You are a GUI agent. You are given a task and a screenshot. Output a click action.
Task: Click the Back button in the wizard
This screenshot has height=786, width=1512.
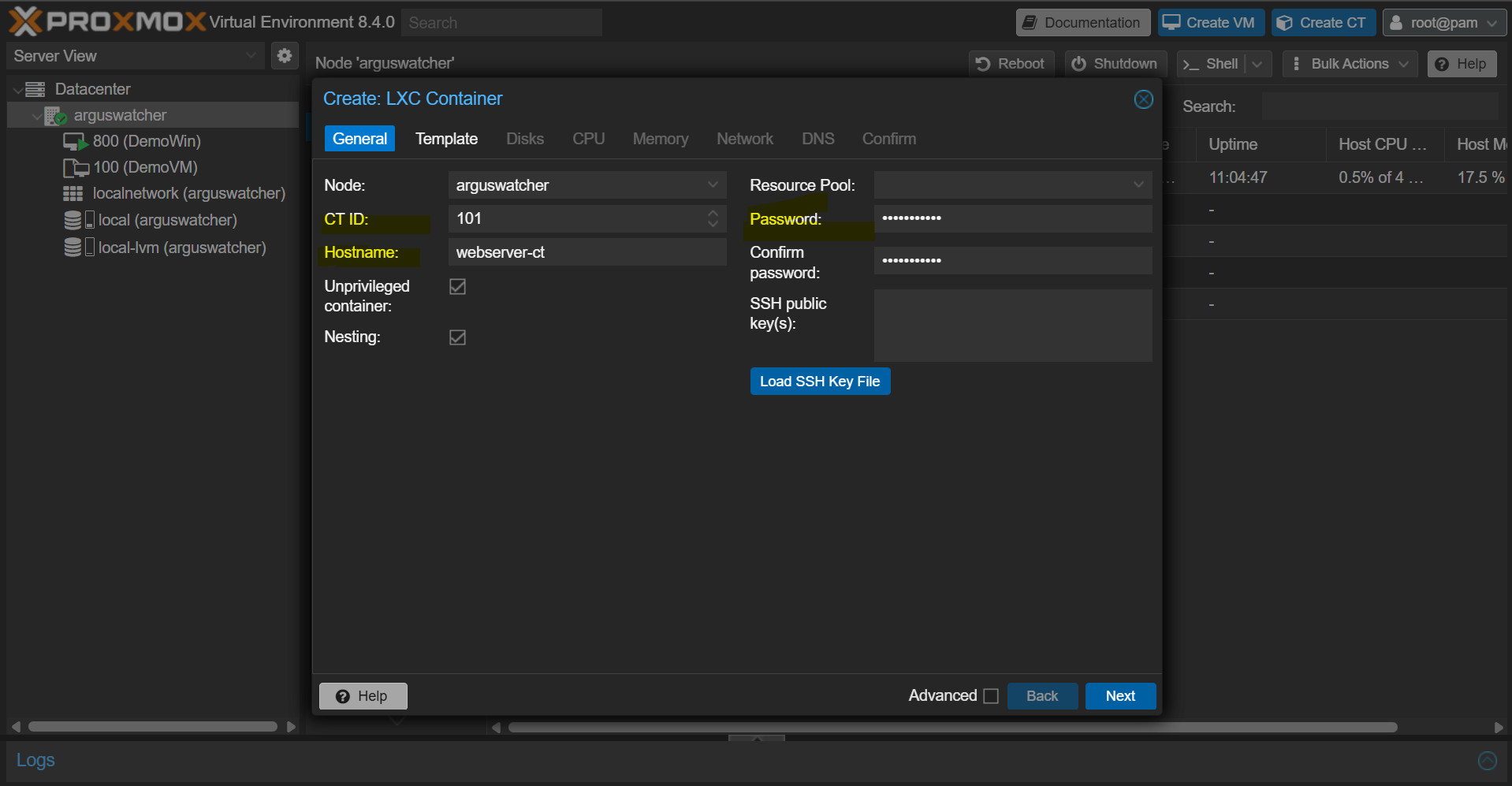pyautogui.click(x=1042, y=696)
